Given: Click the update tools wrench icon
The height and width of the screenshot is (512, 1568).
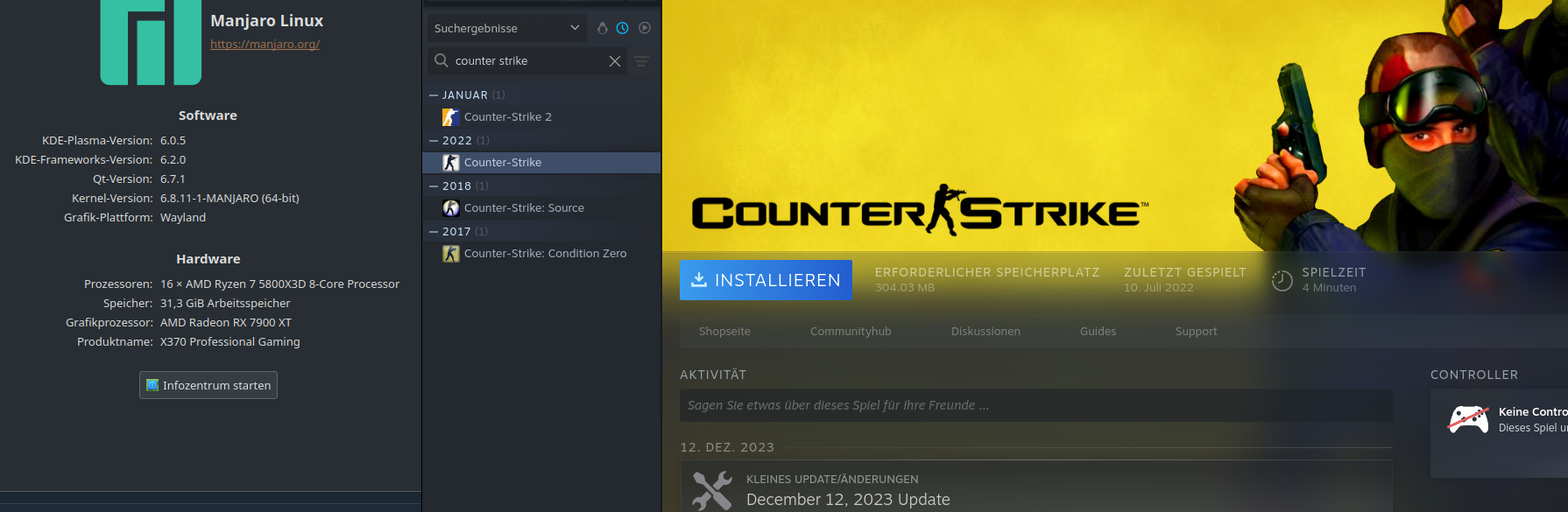Looking at the screenshot, I should tap(711, 491).
